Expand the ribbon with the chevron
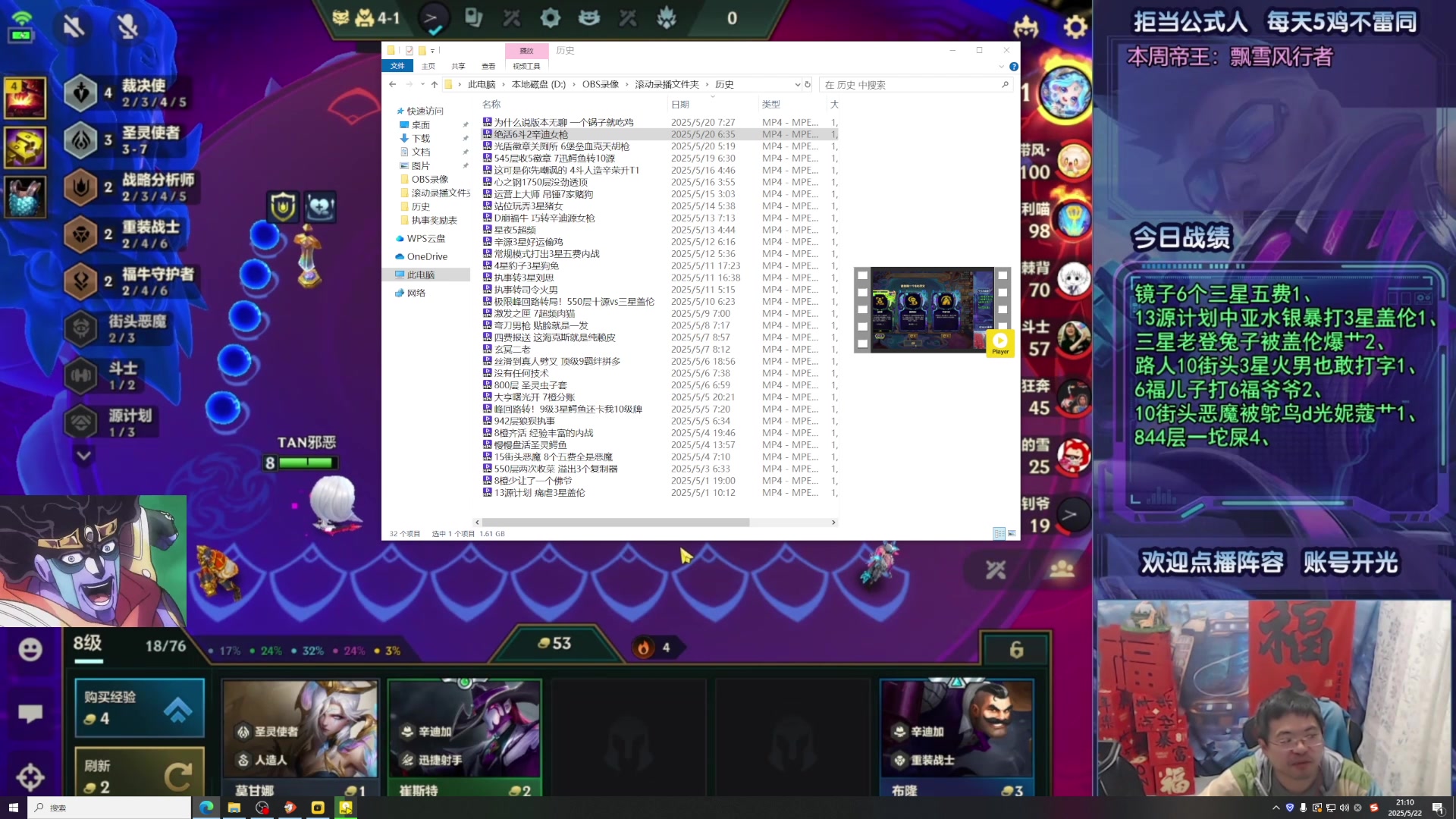Screen dimensions: 1456x819 (1001, 67)
